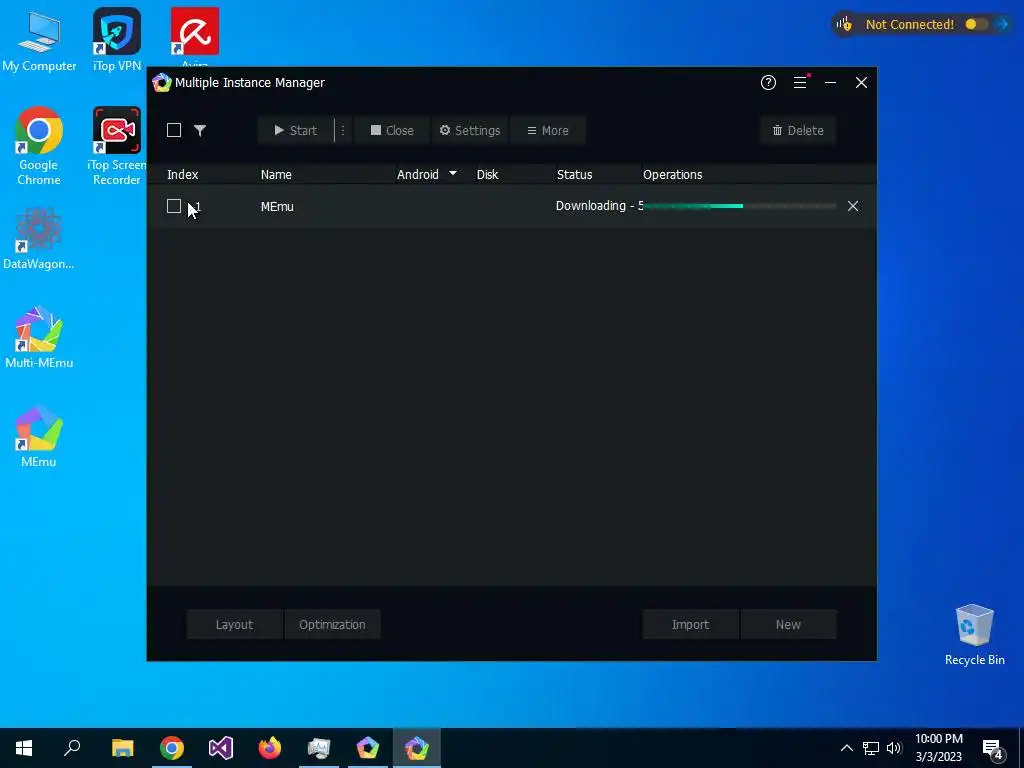Open iTop Screen Recorder desktop shortcut
The width and height of the screenshot is (1024, 768).
point(116,146)
